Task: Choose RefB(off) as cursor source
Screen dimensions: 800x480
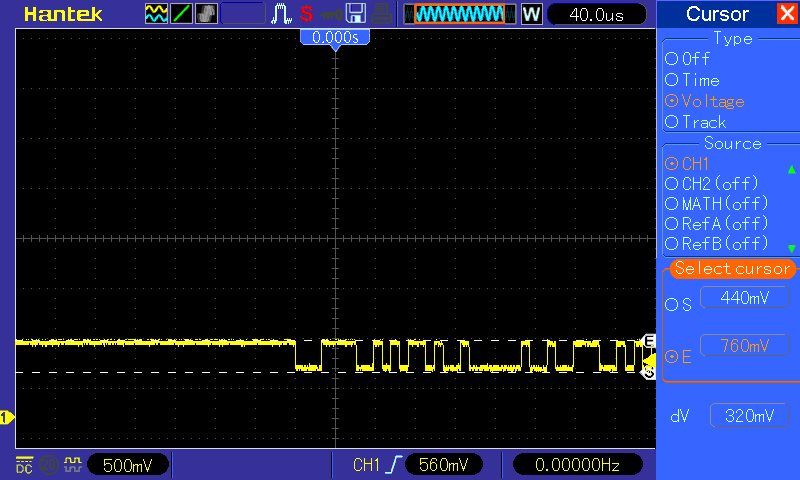Action: pos(716,243)
